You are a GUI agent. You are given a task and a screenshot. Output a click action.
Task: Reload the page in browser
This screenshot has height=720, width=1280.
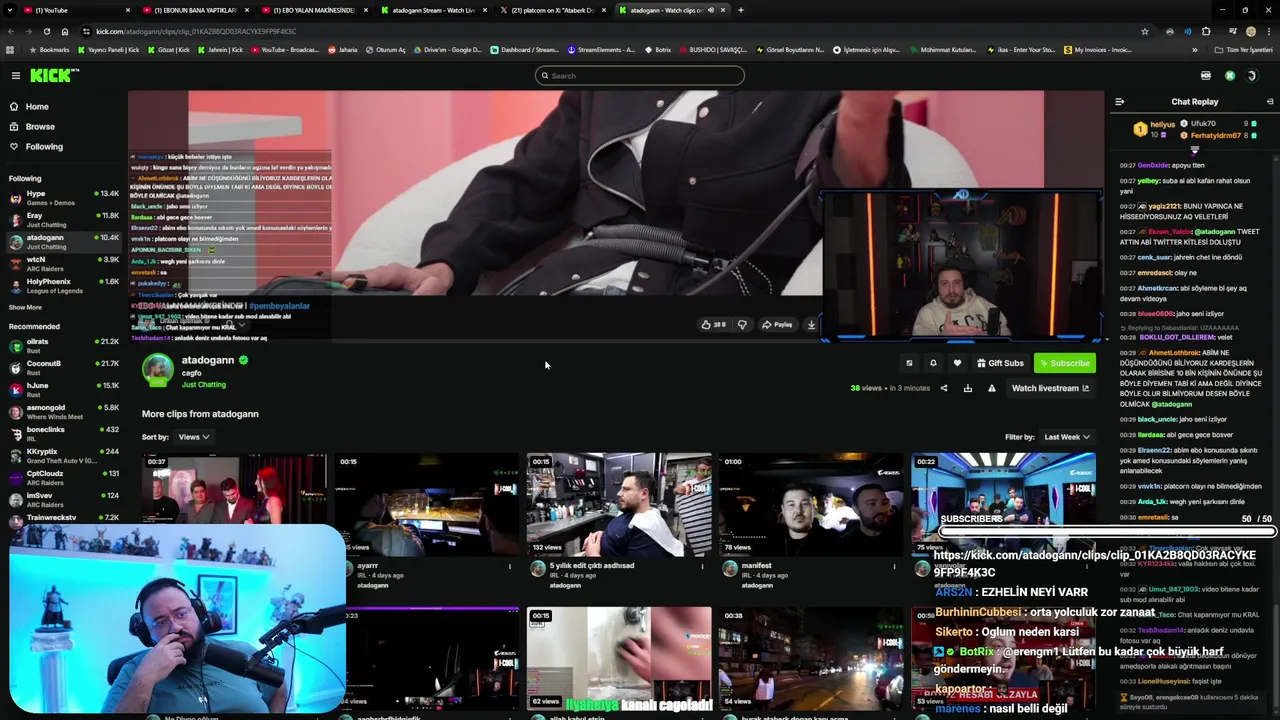click(x=46, y=31)
